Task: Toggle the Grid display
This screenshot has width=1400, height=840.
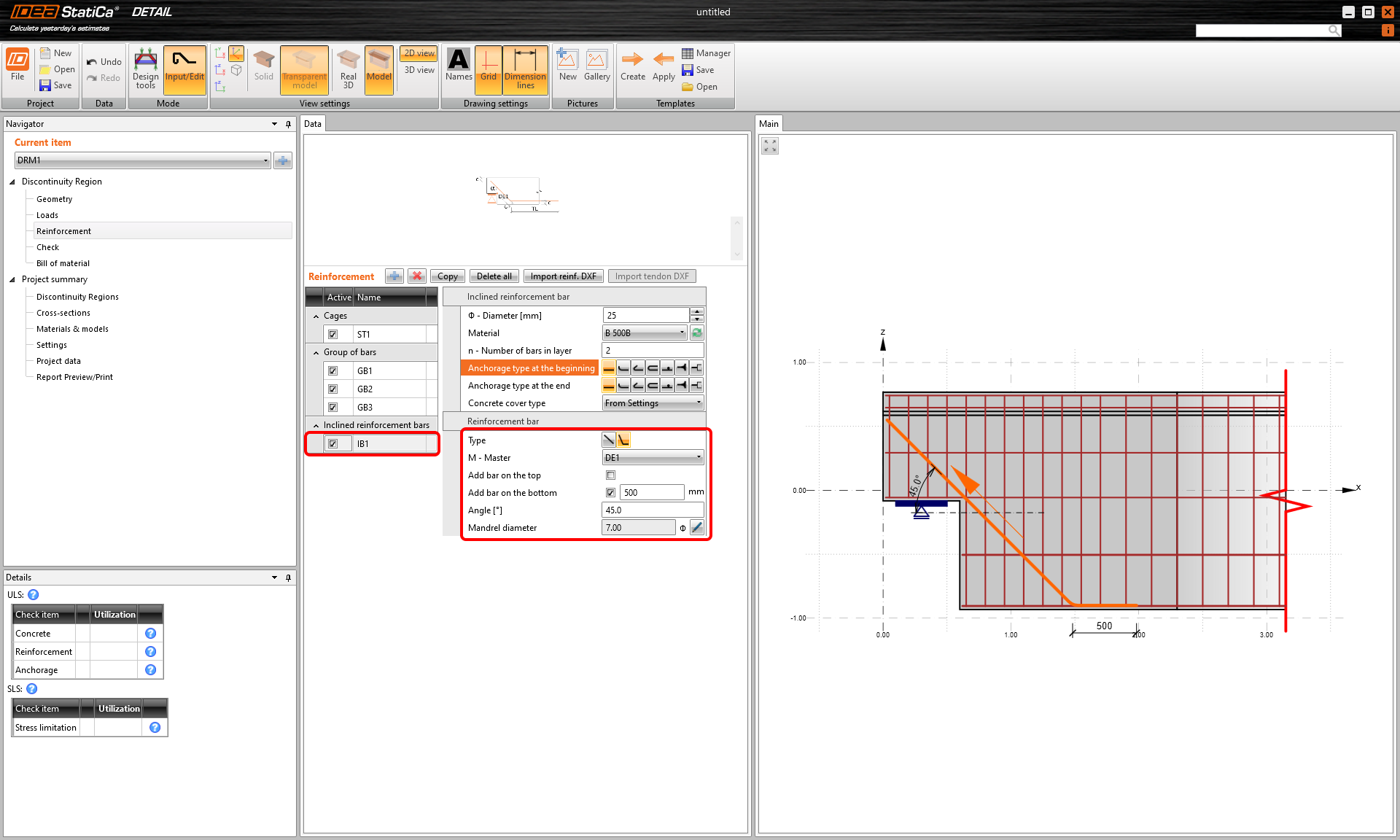Action: coord(489,69)
